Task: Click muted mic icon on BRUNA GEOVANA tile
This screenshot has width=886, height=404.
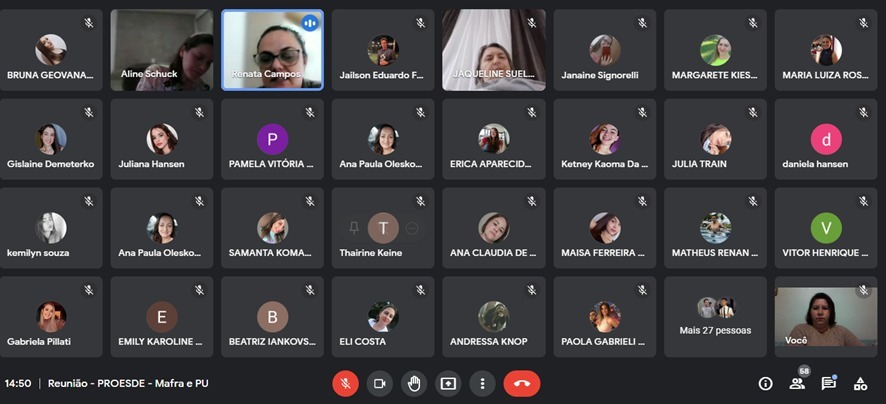Action: point(89,23)
